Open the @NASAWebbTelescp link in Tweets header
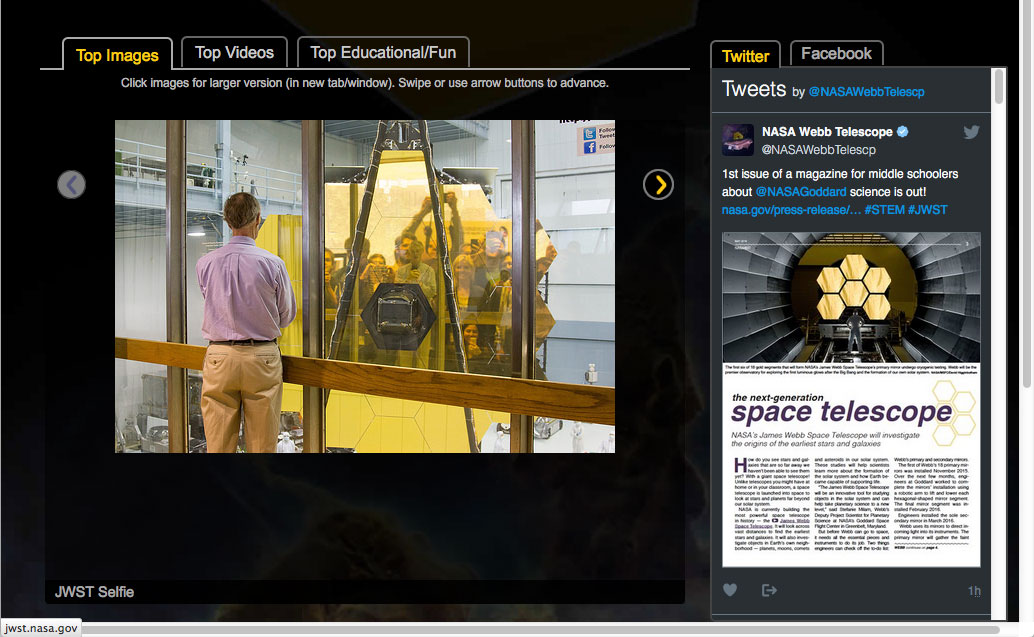 (867, 92)
